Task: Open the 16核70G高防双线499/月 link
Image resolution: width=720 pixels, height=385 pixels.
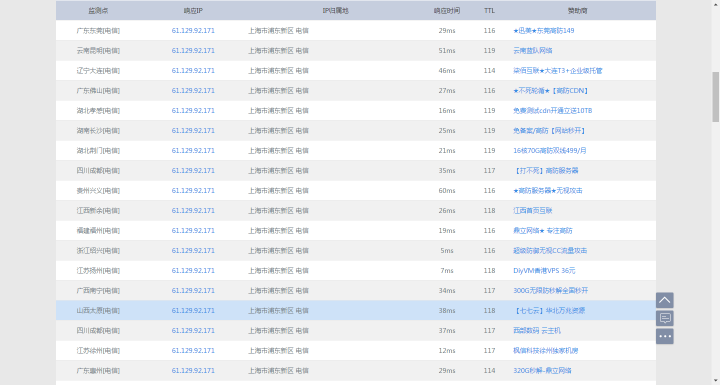Action: [549, 151]
